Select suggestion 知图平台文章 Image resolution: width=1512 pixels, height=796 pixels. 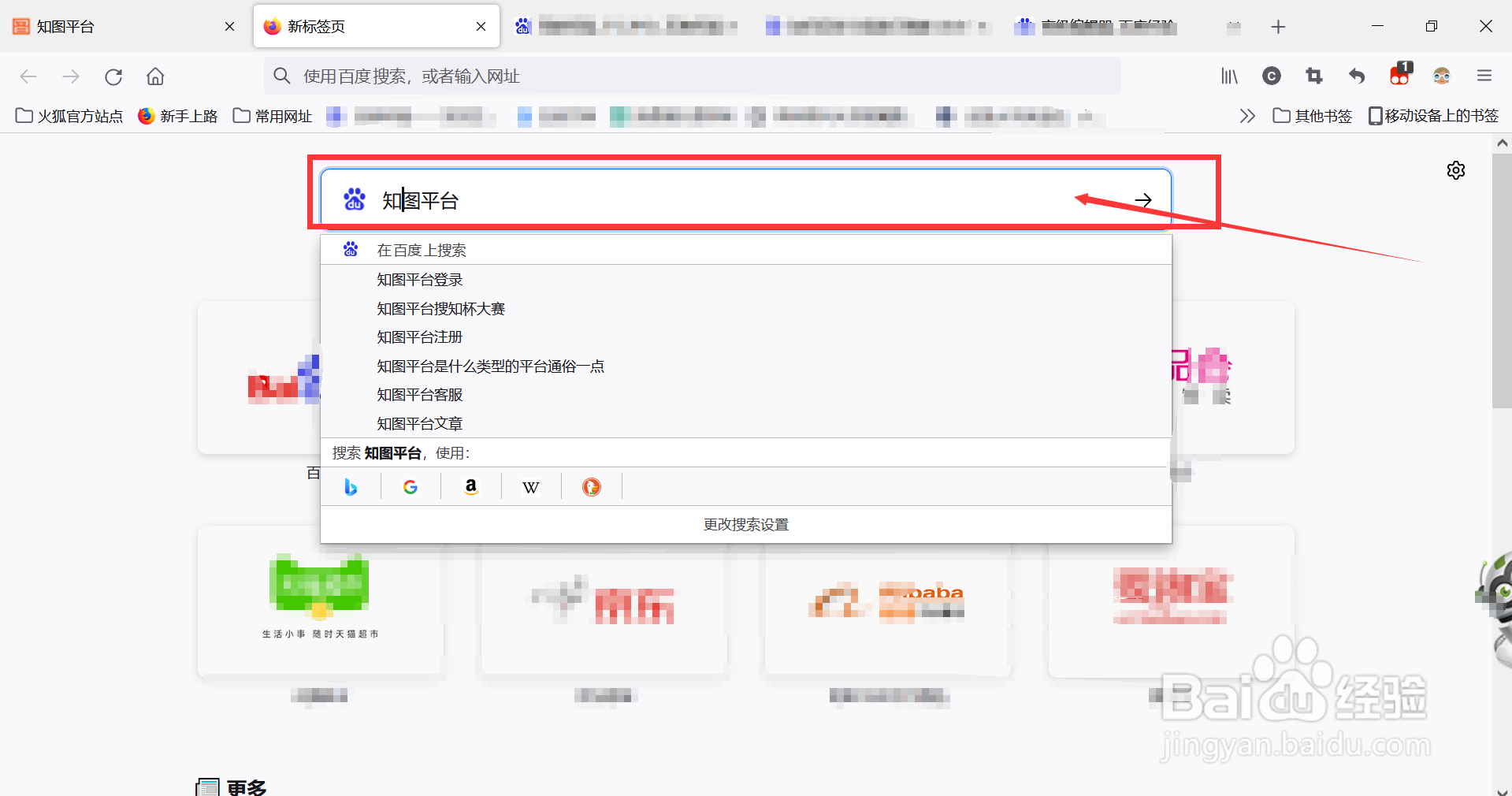point(746,424)
